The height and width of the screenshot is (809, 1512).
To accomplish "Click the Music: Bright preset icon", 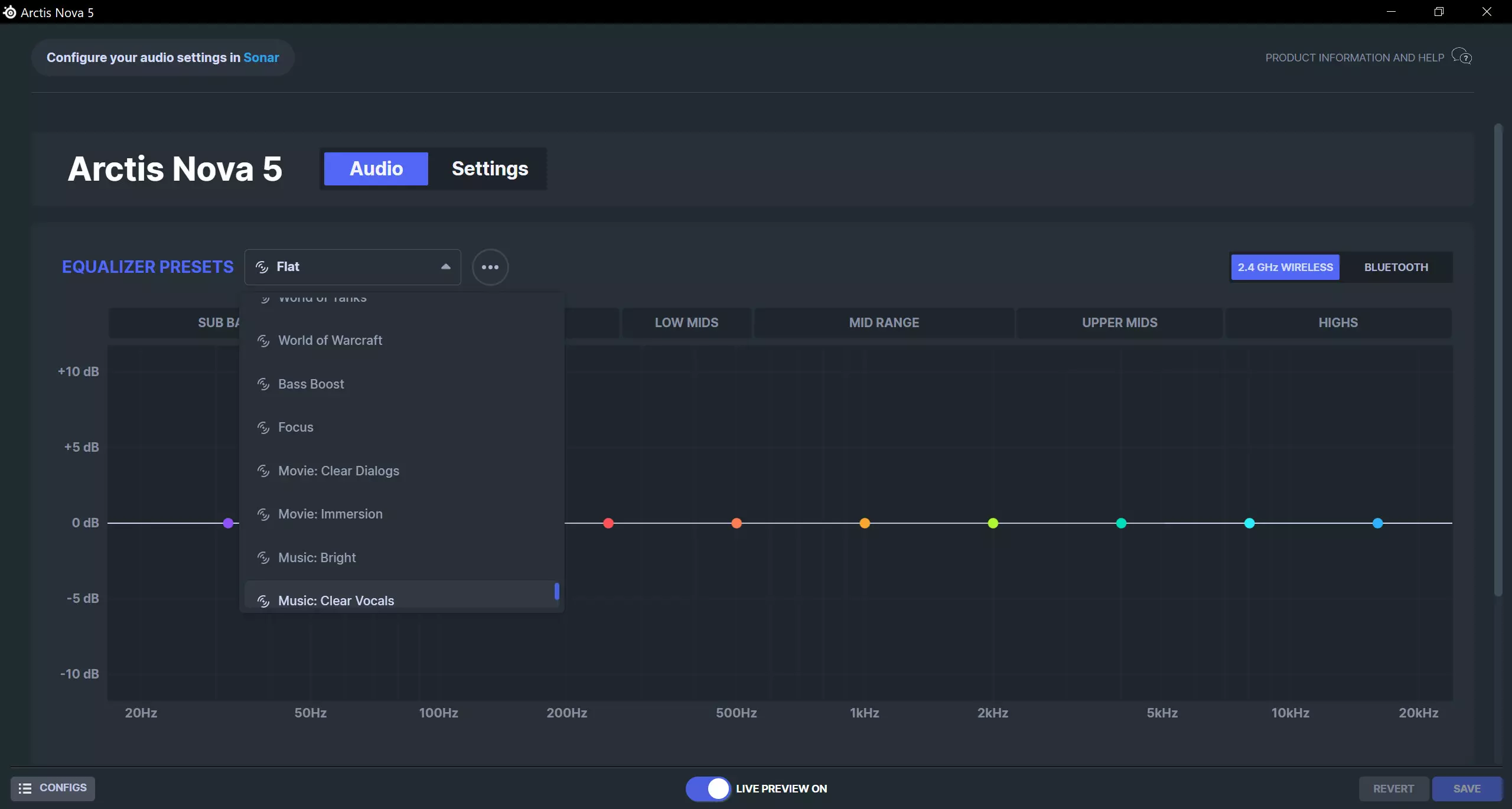I will point(263,558).
